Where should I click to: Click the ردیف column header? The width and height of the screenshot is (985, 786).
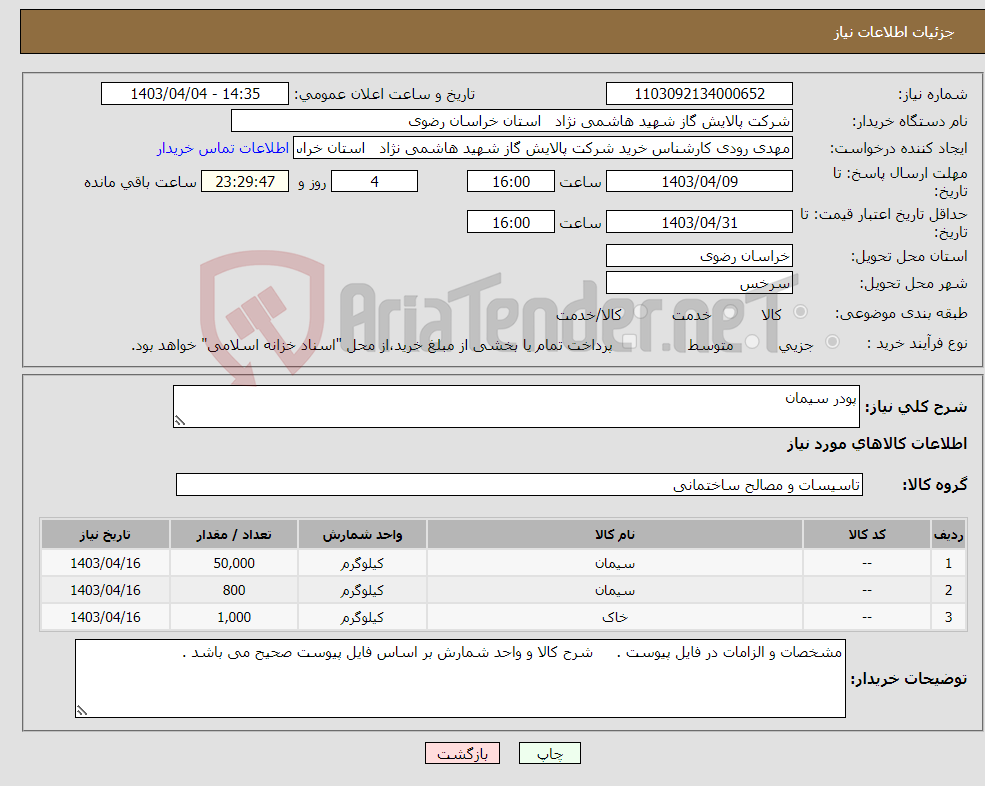click(948, 535)
